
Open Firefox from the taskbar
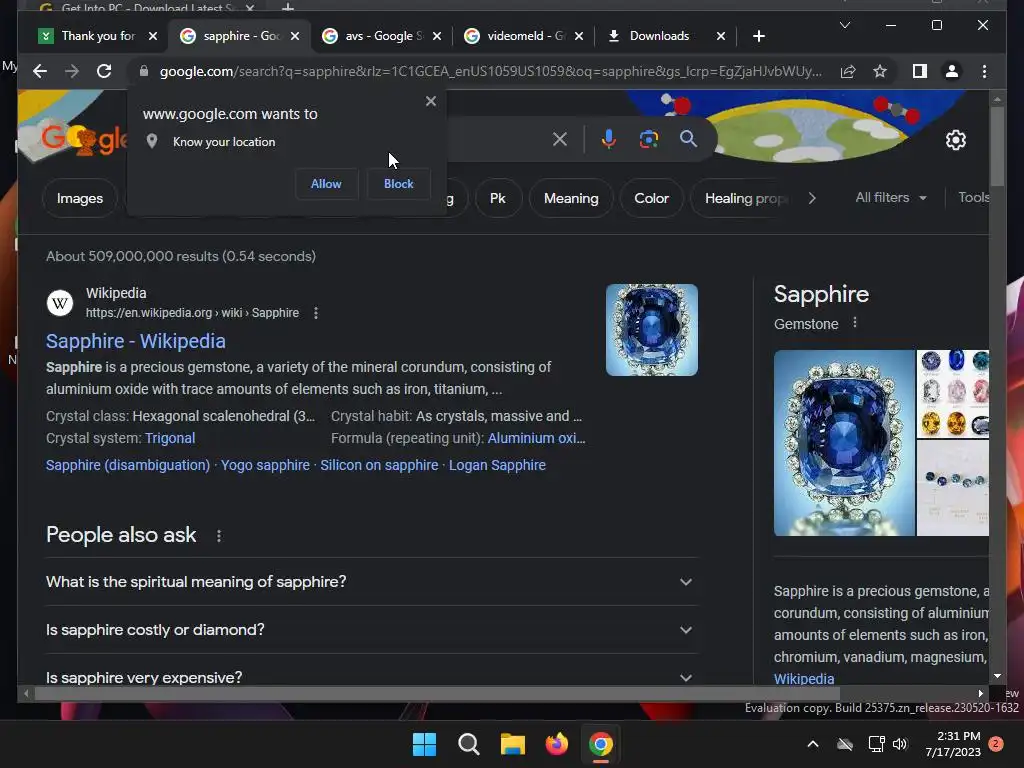click(556, 744)
